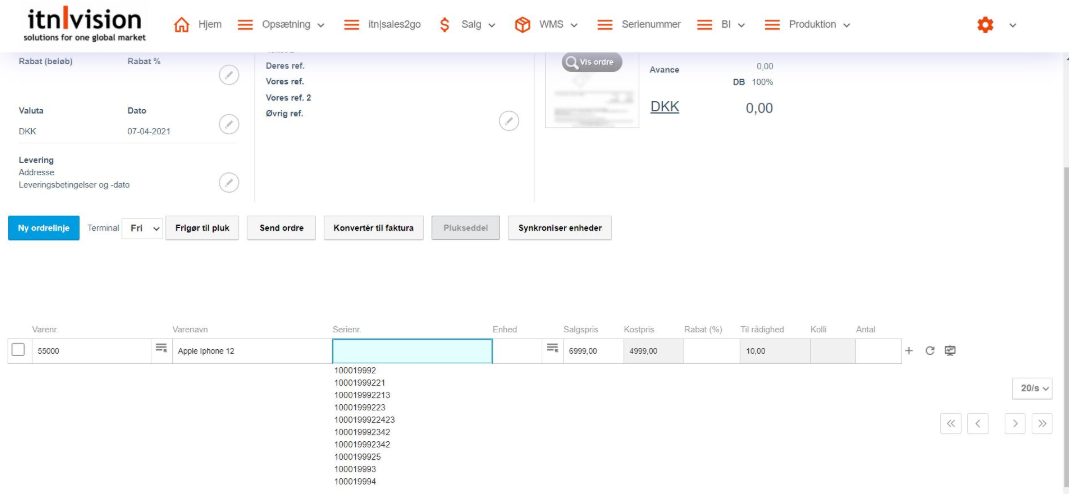The width and height of the screenshot is (1069, 494).
Task: Click the plus icon on the order line
Action: pyautogui.click(x=909, y=351)
